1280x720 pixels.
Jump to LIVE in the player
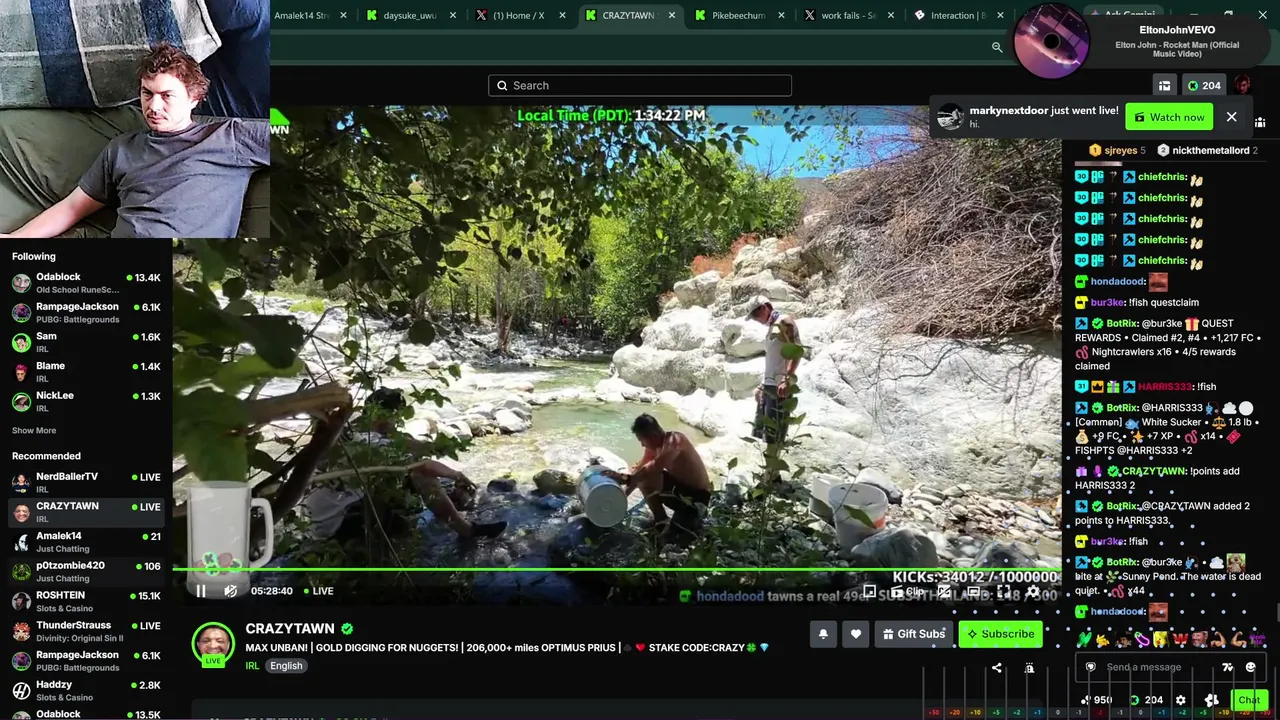tap(319, 591)
